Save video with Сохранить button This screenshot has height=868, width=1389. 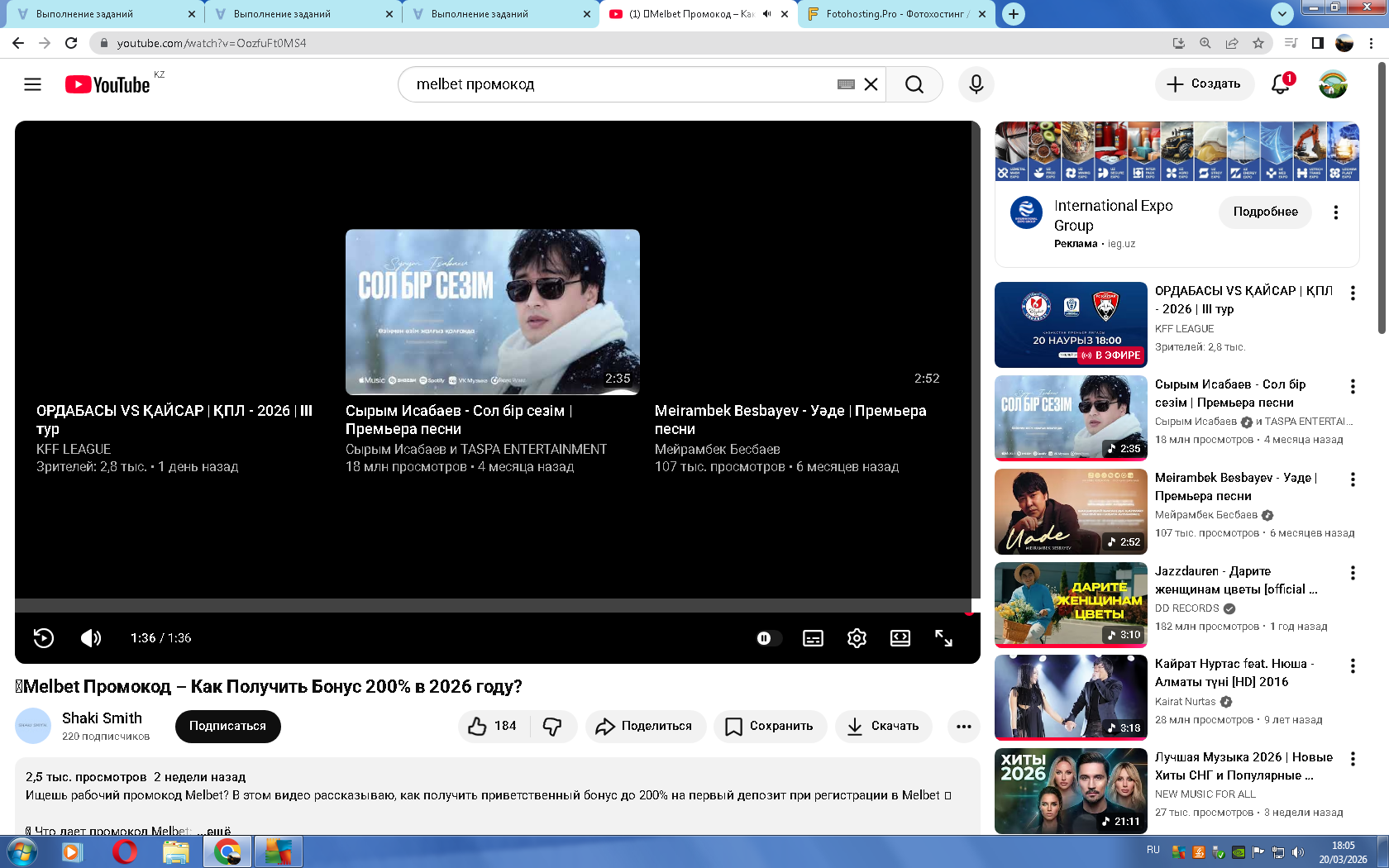pos(770,727)
